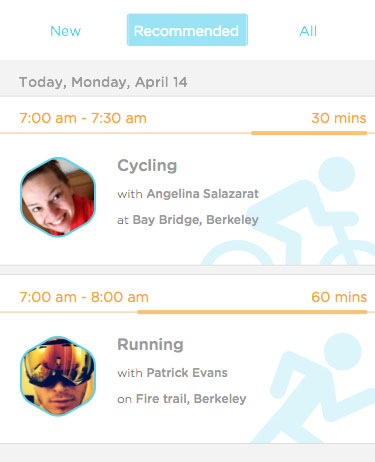Select the Bay Bridge, Berkeley location

196,220
